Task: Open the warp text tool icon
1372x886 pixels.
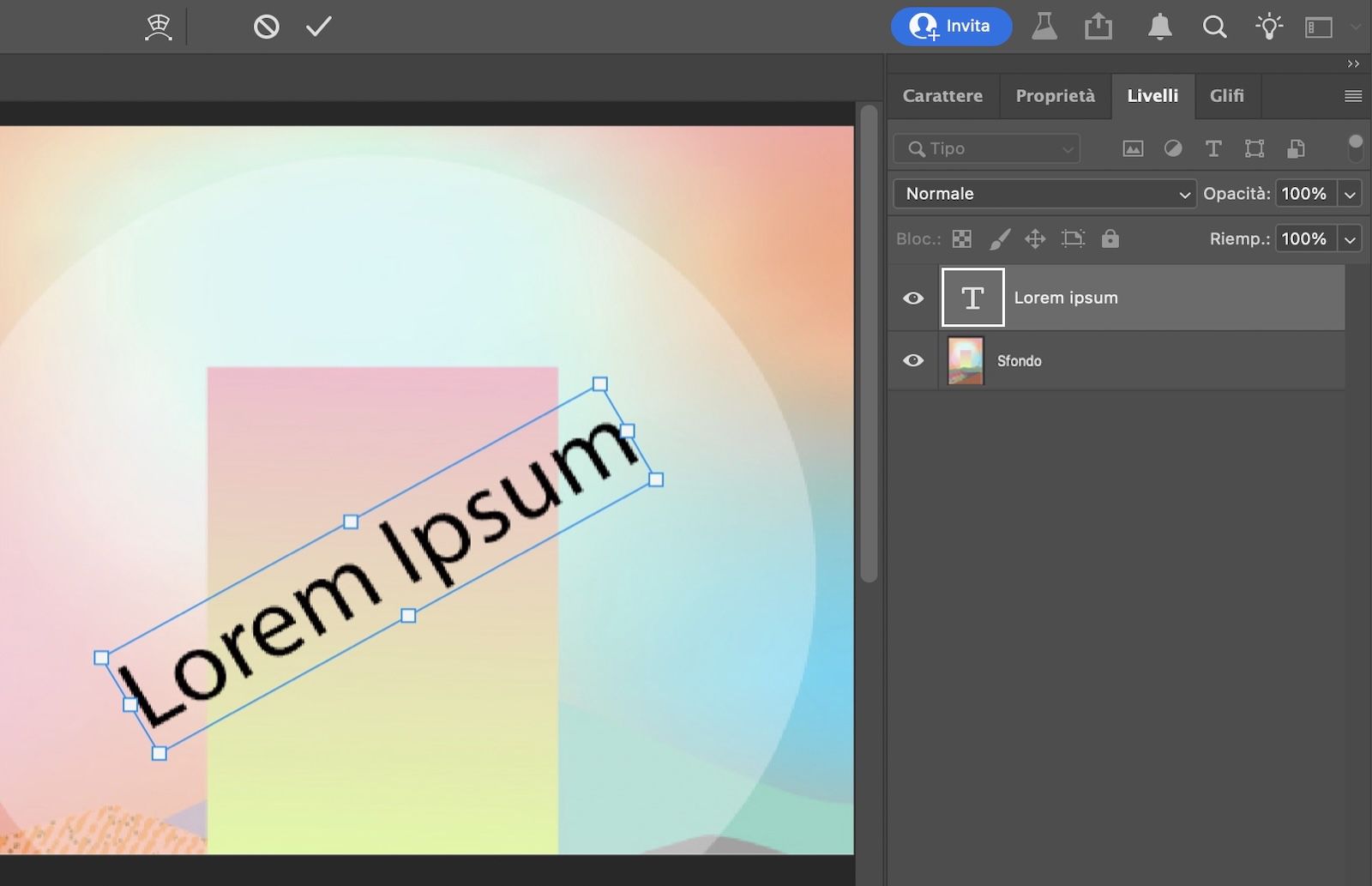Action: (x=159, y=27)
